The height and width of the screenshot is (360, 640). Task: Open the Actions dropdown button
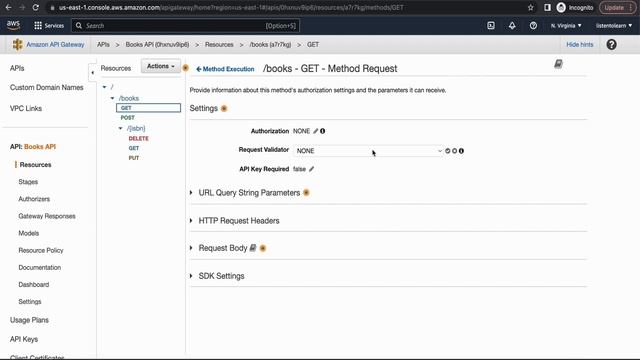[x=161, y=66]
